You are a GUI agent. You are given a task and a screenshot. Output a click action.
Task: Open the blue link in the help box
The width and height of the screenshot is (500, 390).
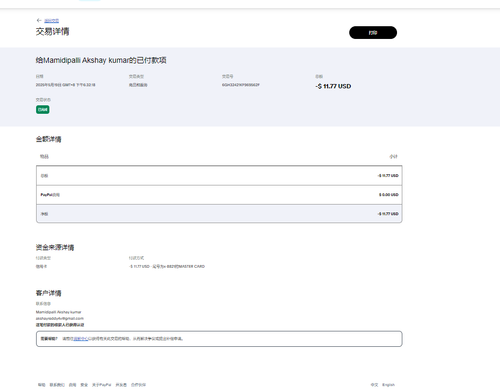81,339
